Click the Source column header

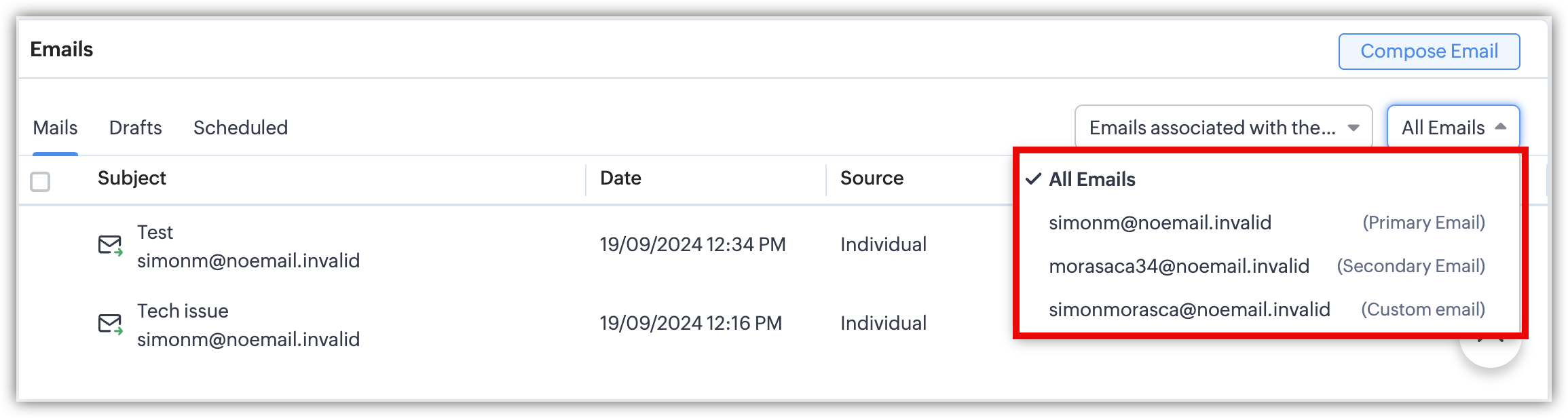pyautogui.click(x=872, y=178)
